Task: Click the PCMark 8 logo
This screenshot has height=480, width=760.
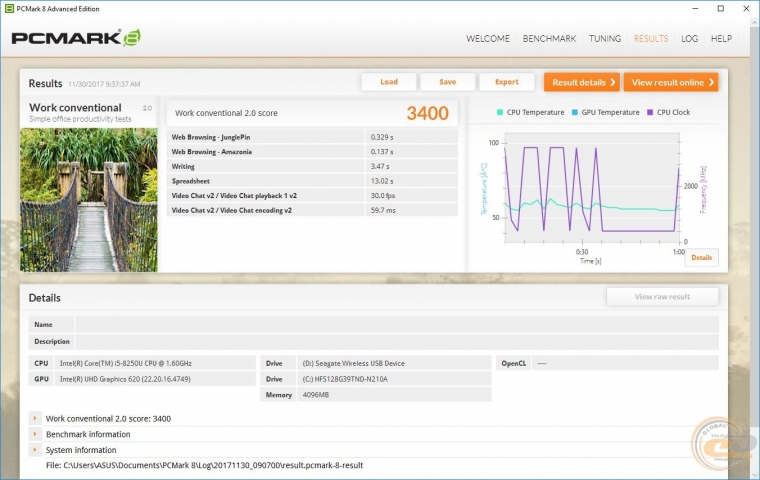Action: click(76, 38)
